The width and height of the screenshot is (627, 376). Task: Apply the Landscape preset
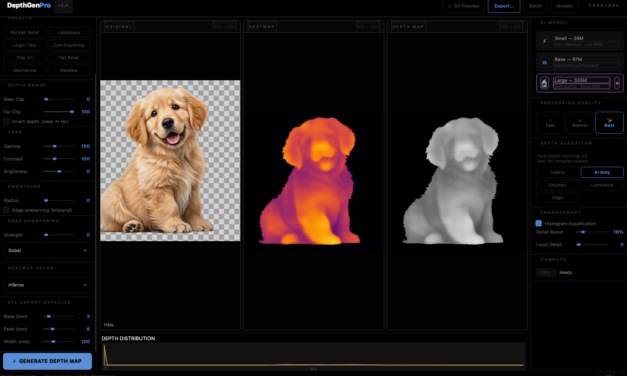pos(69,32)
